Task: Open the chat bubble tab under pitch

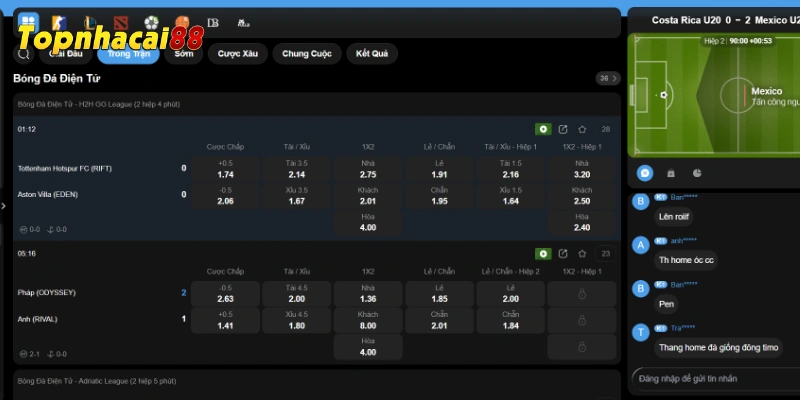Action: pos(645,173)
